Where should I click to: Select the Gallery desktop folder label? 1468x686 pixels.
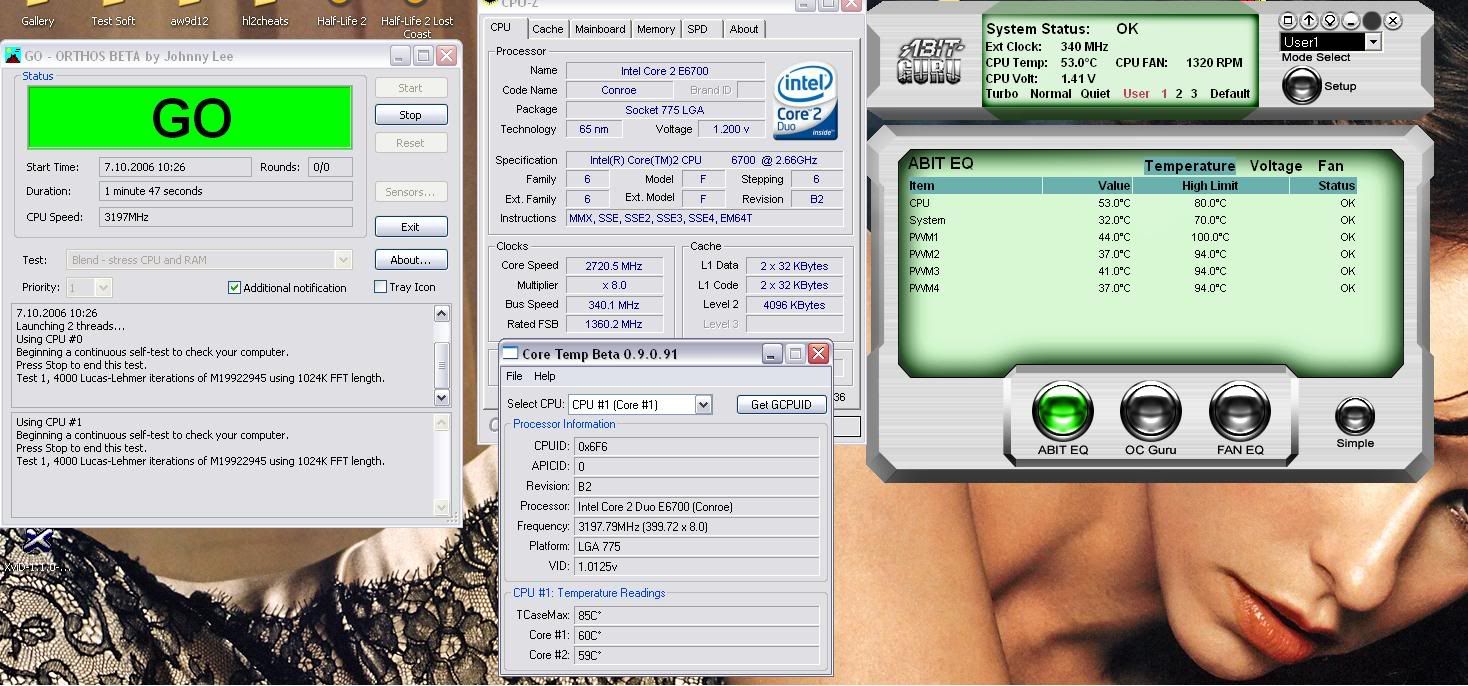click(38, 21)
